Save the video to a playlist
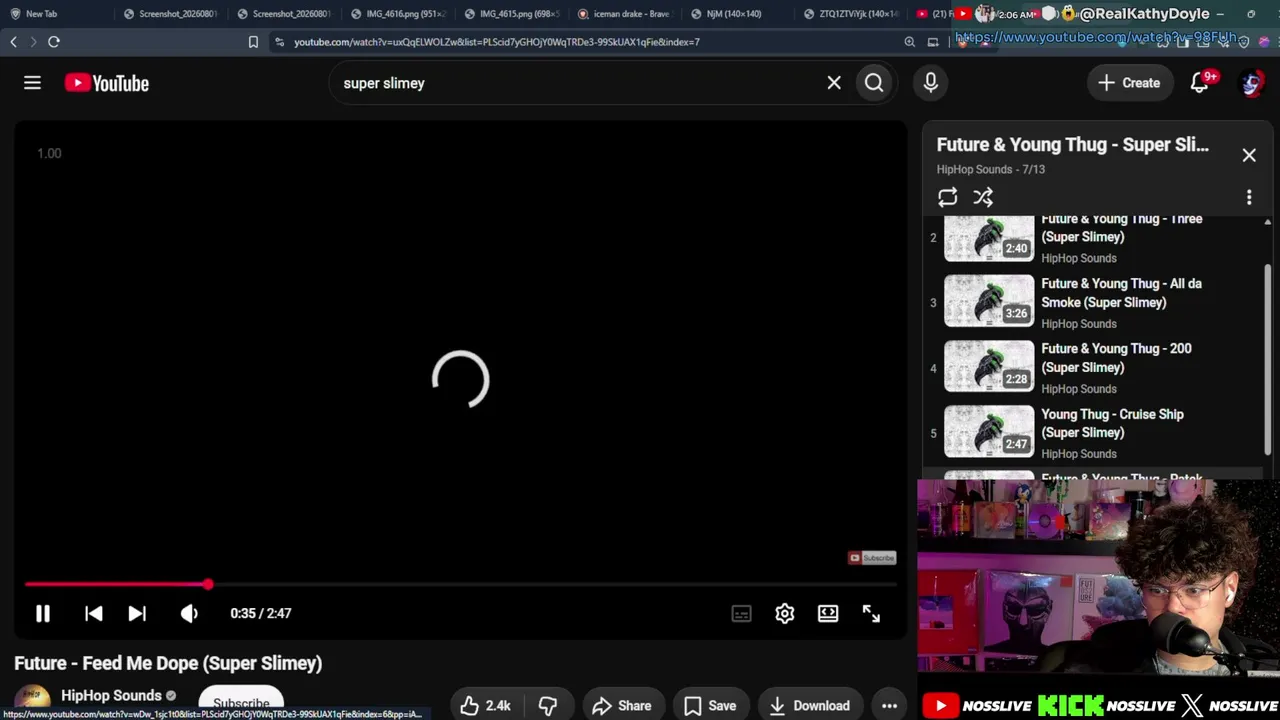 (710, 705)
